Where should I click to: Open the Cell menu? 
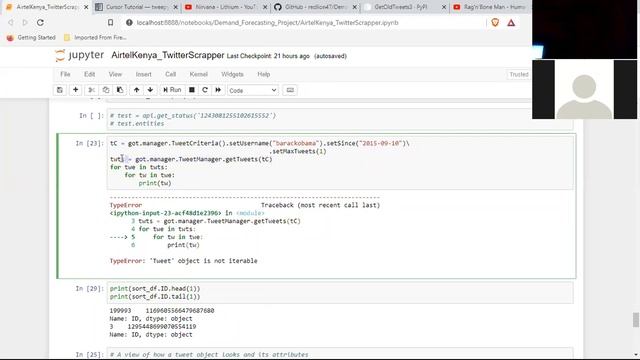(x=171, y=74)
